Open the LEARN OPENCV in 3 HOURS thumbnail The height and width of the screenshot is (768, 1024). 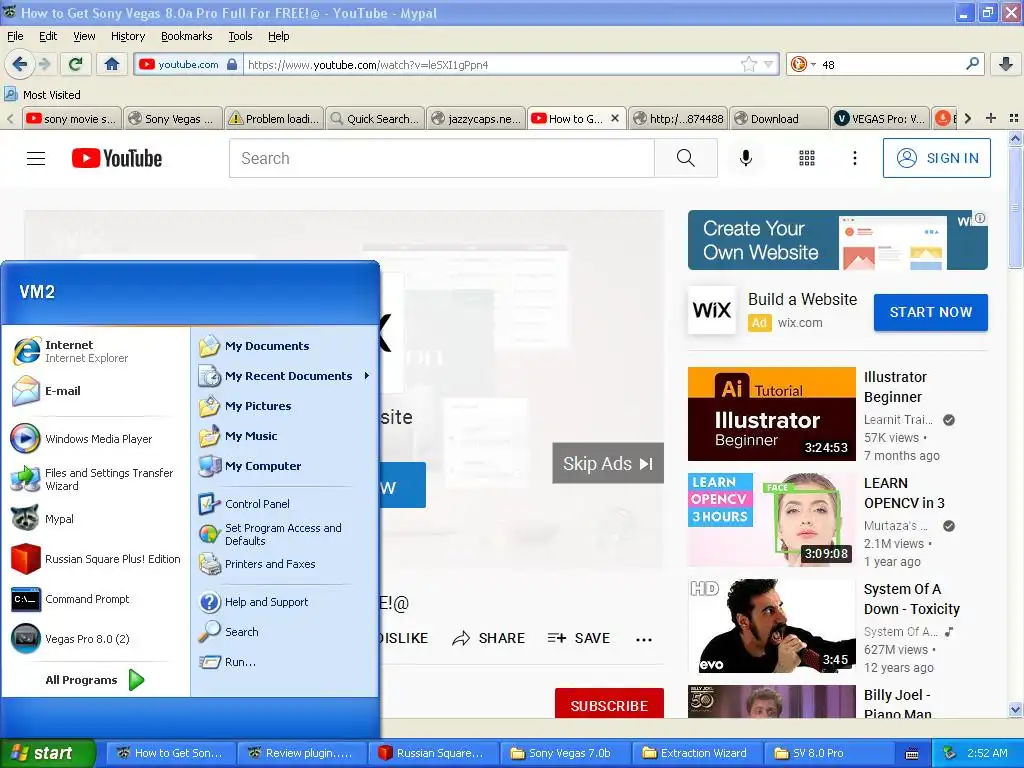coord(771,520)
